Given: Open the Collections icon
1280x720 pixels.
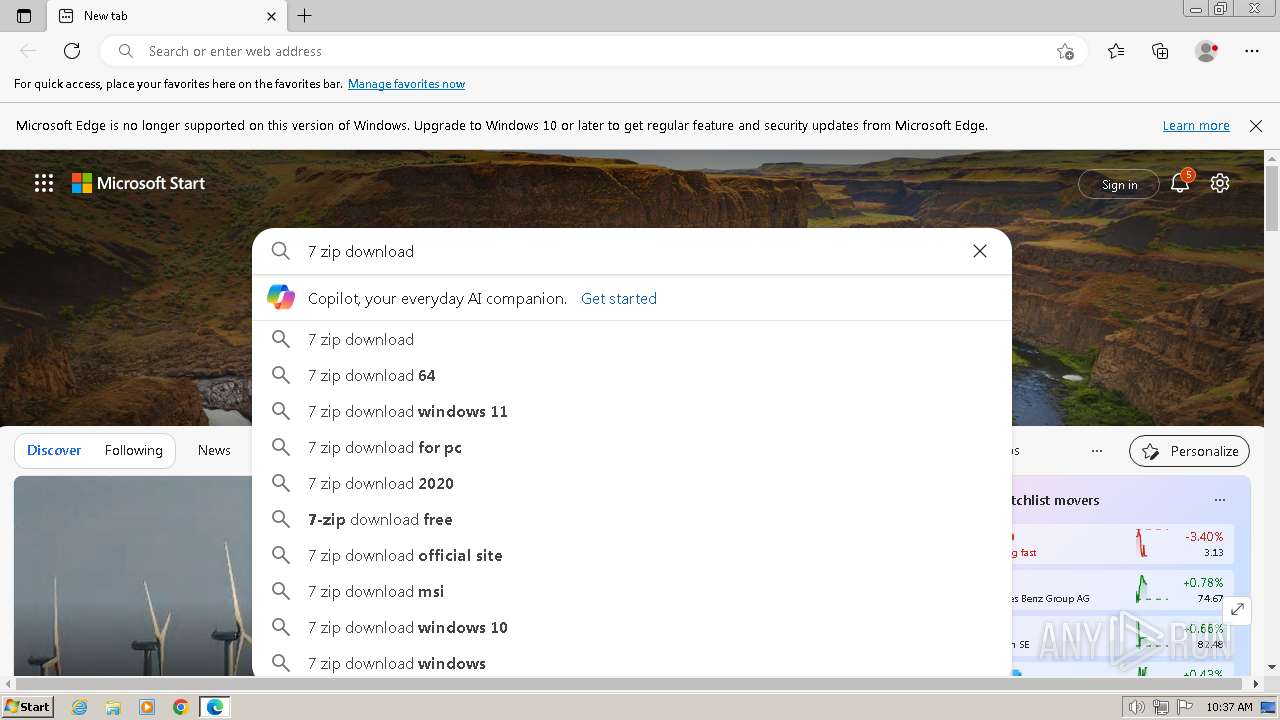Looking at the screenshot, I should pos(1160,51).
